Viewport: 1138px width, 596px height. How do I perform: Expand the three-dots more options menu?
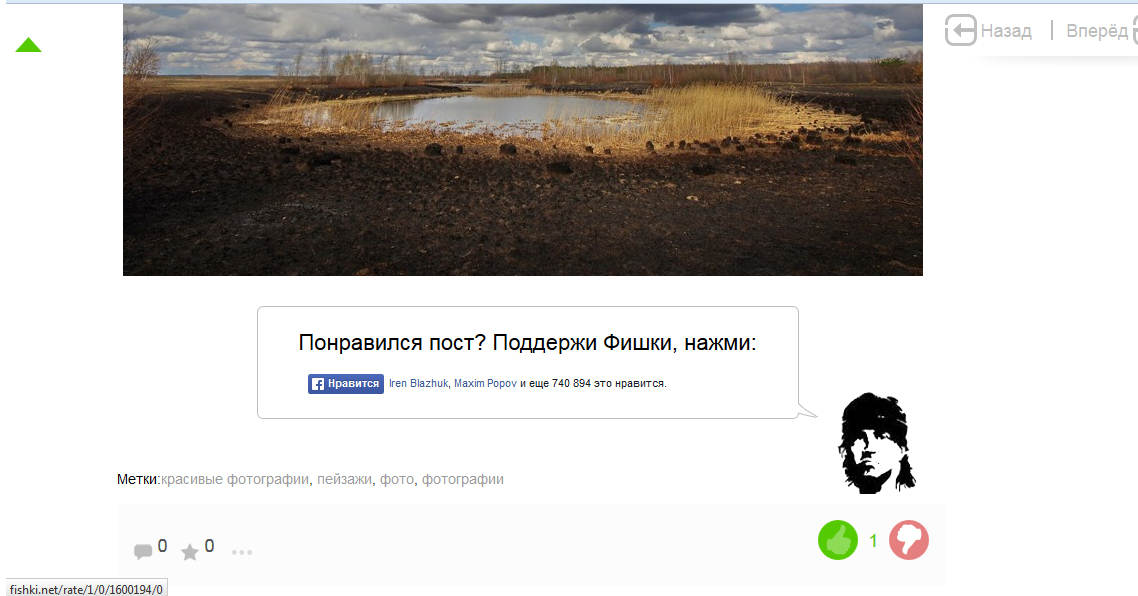pyautogui.click(x=242, y=552)
